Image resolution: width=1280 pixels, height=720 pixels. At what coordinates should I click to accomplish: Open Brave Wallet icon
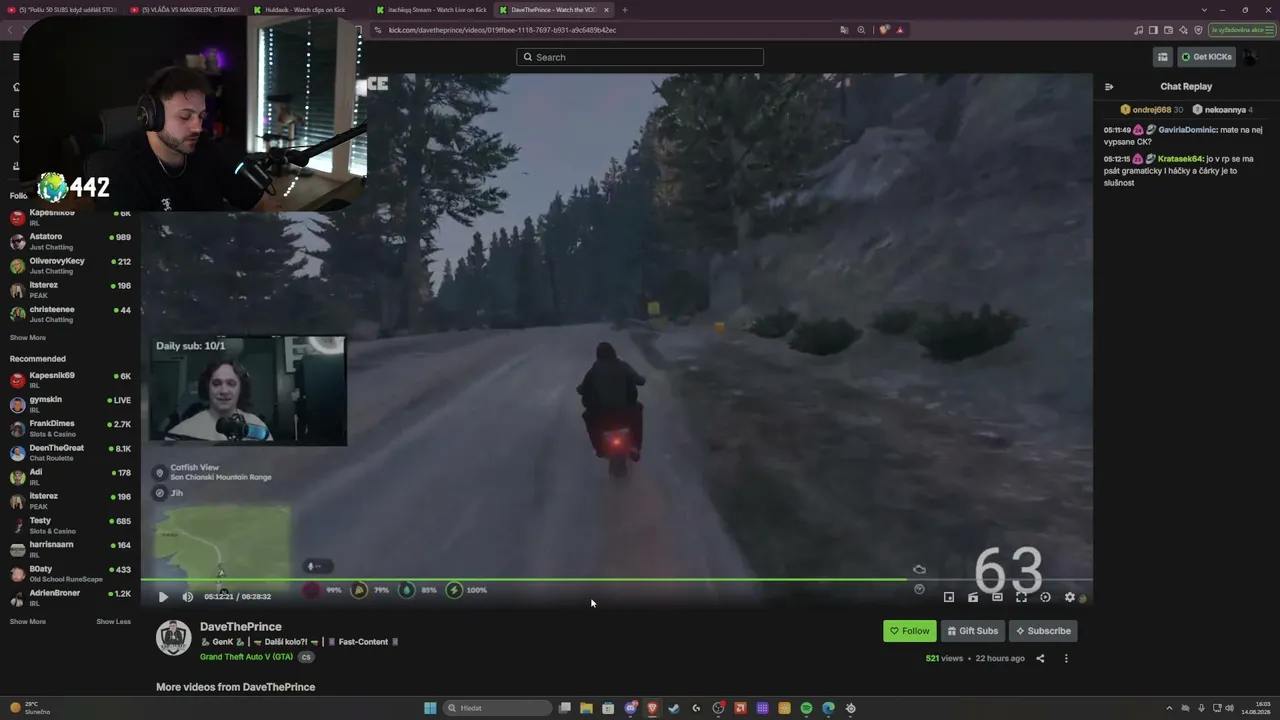pyautogui.click(x=1168, y=30)
